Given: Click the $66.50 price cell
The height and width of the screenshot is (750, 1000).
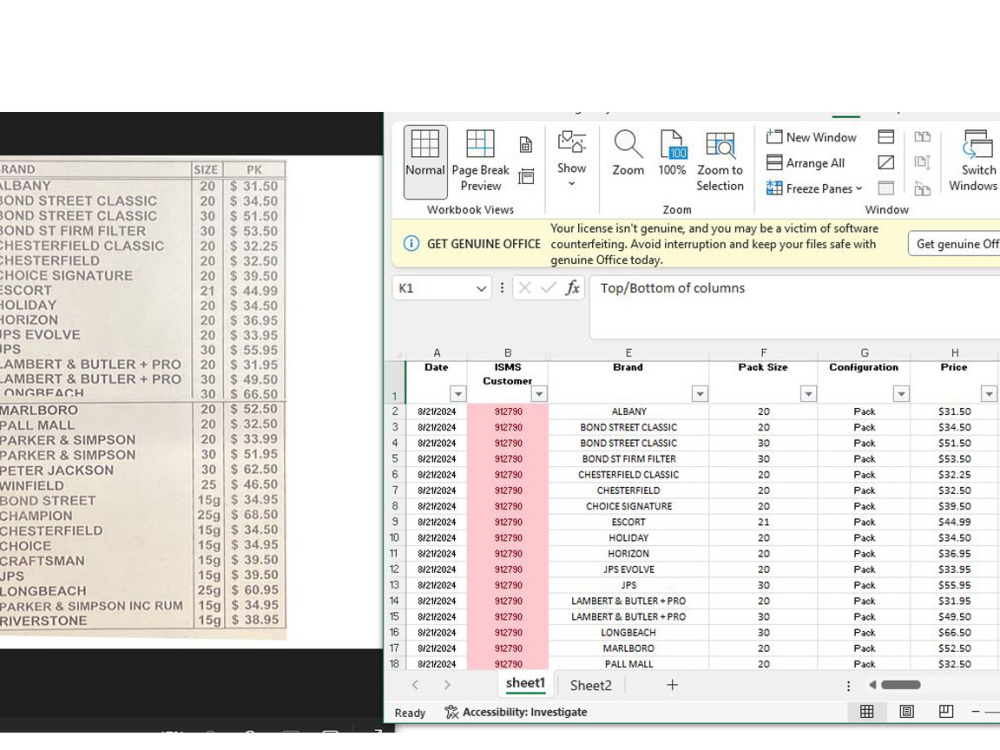Looking at the screenshot, I should [x=954, y=632].
